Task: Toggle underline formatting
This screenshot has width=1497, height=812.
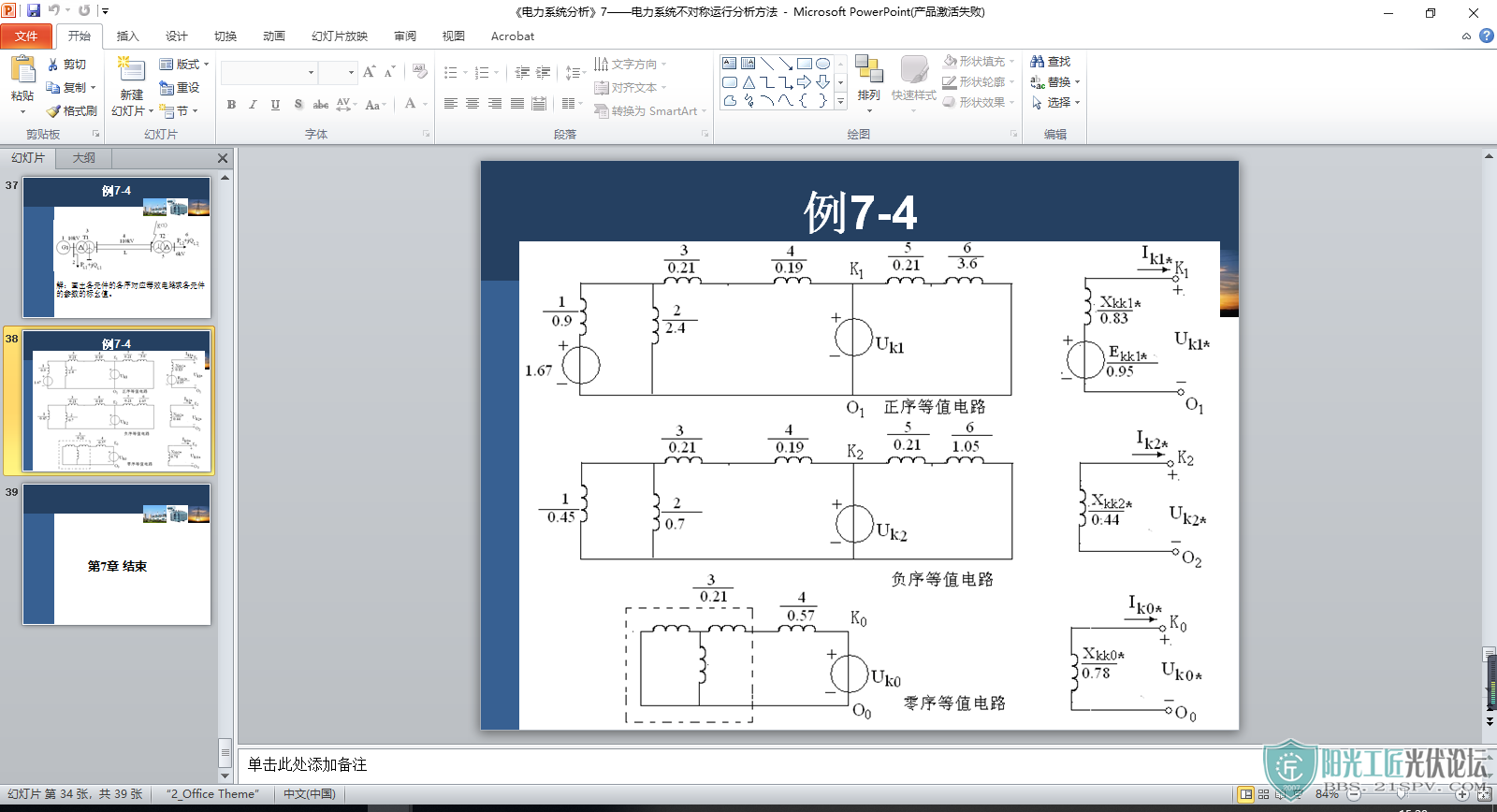Action: tap(275, 104)
